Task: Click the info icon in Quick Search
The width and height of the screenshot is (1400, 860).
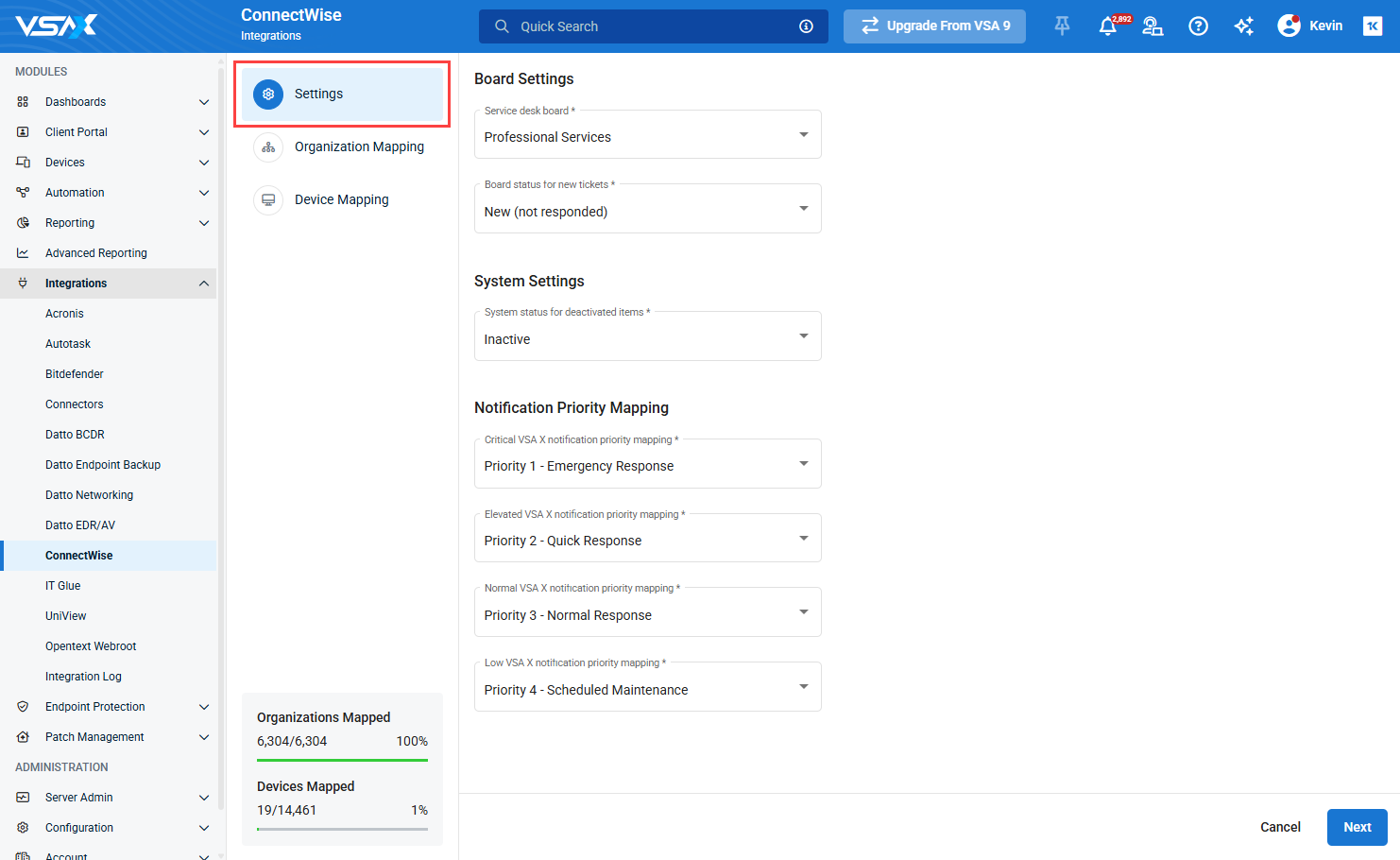Action: tap(806, 26)
